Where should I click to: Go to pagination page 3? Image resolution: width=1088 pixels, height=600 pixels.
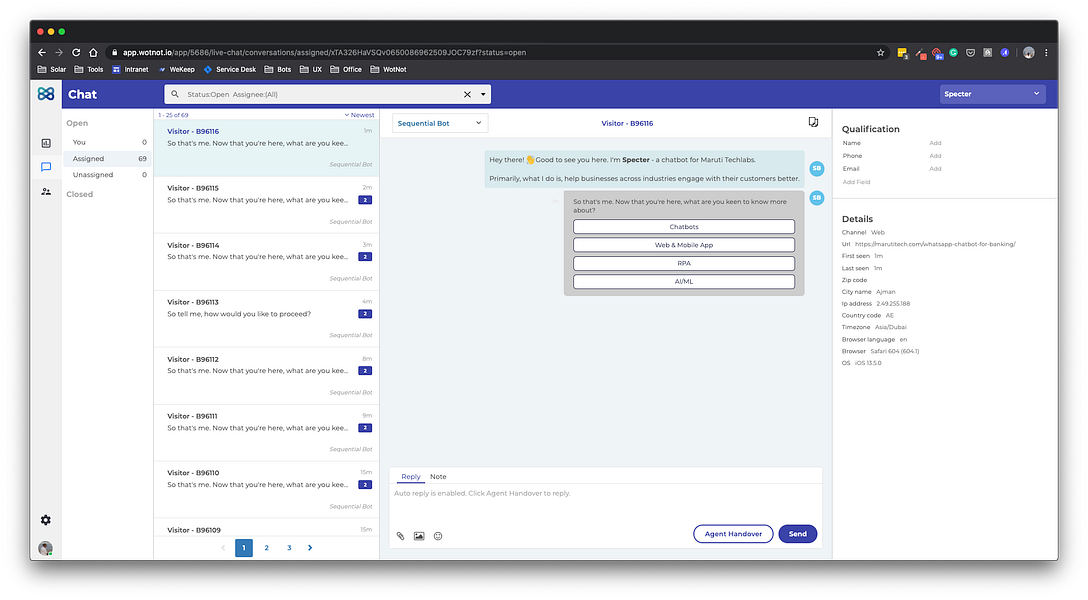click(289, 548)
